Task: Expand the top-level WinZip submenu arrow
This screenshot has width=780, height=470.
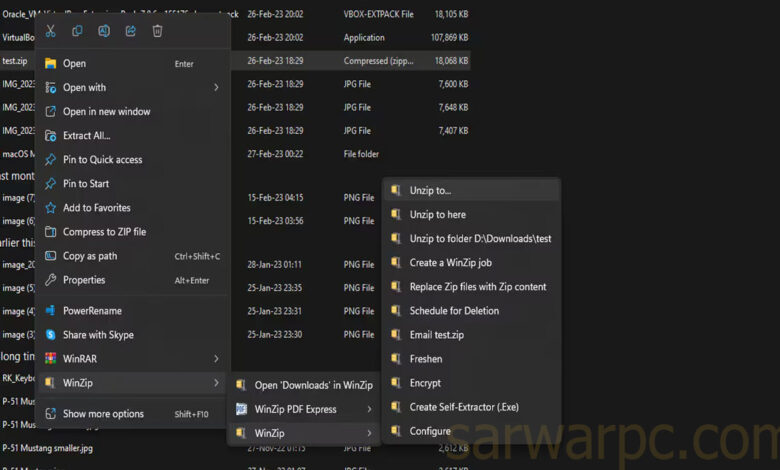Action: (x=216, y=383)
